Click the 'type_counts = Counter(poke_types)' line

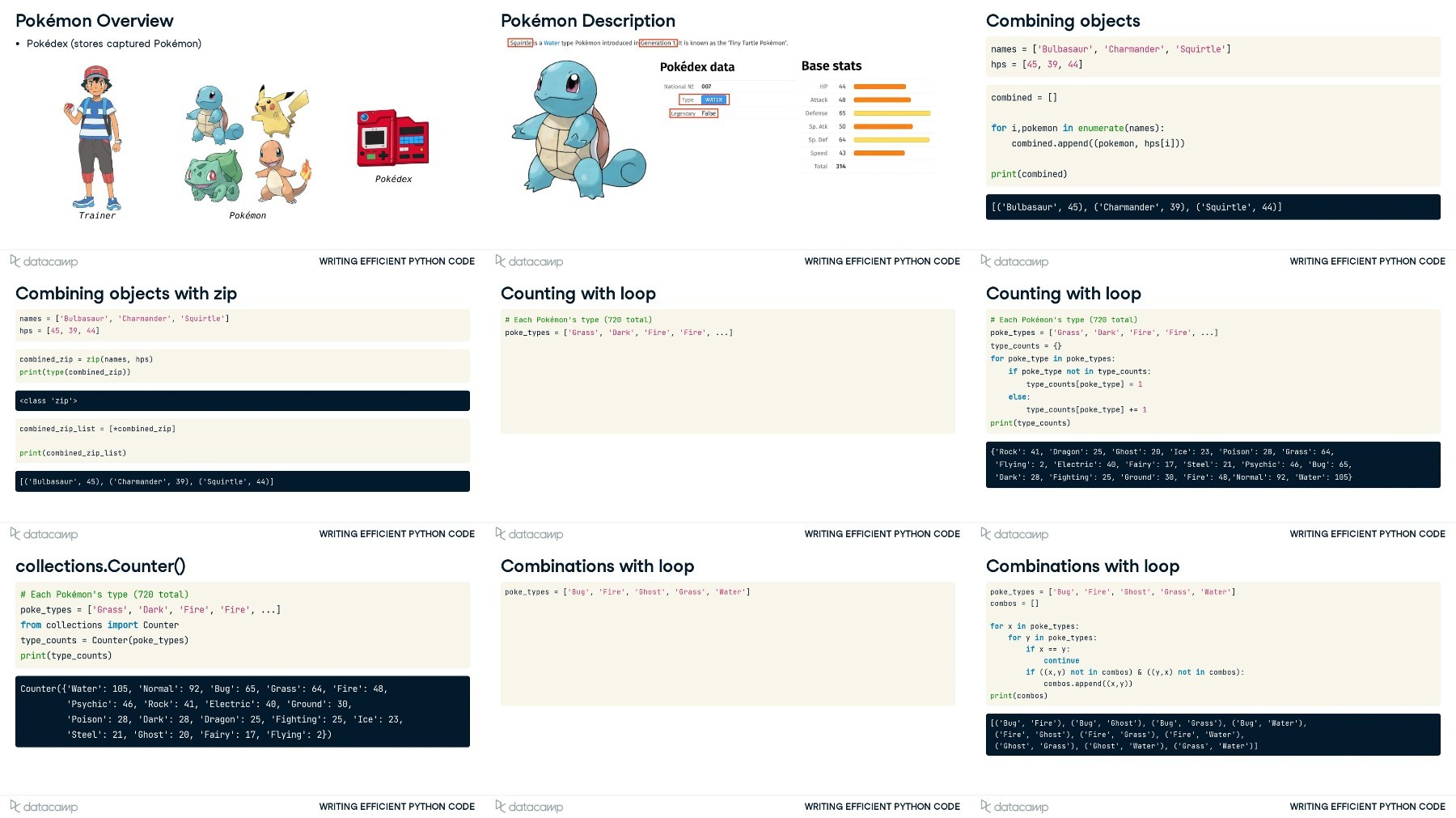click(x=104, y=641)
